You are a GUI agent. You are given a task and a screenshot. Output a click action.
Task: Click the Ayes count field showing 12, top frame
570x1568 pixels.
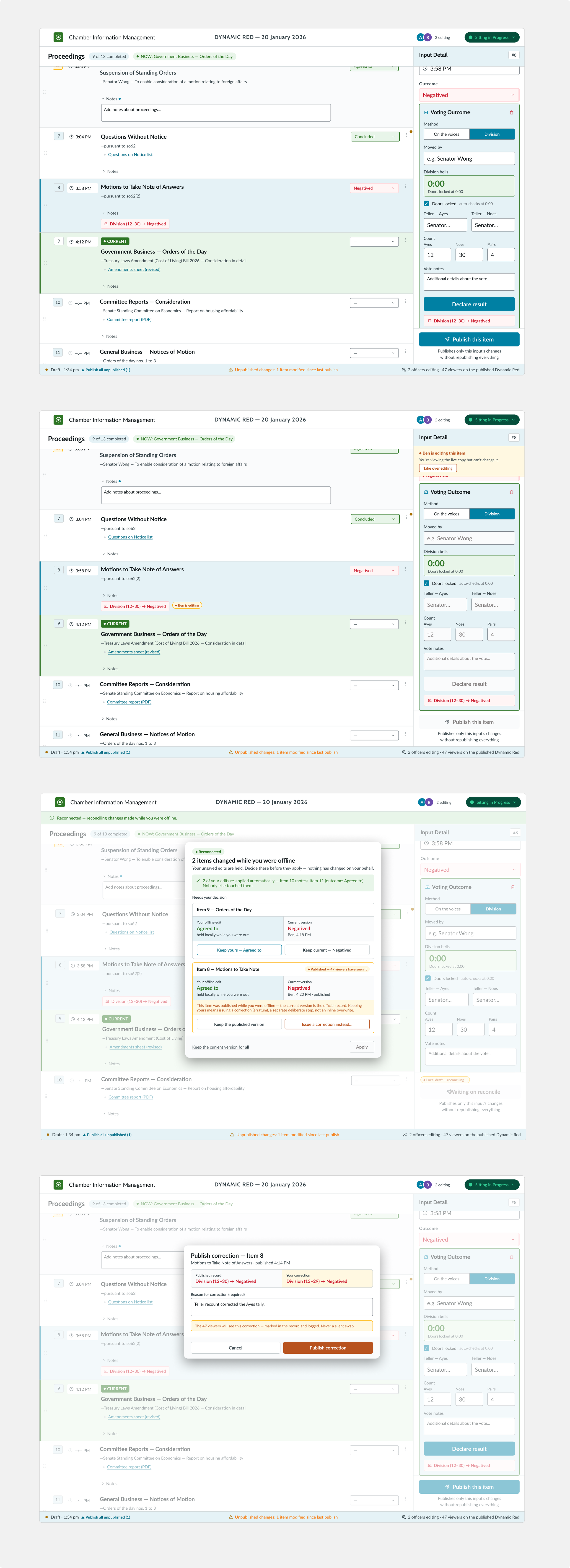point(437,255)
